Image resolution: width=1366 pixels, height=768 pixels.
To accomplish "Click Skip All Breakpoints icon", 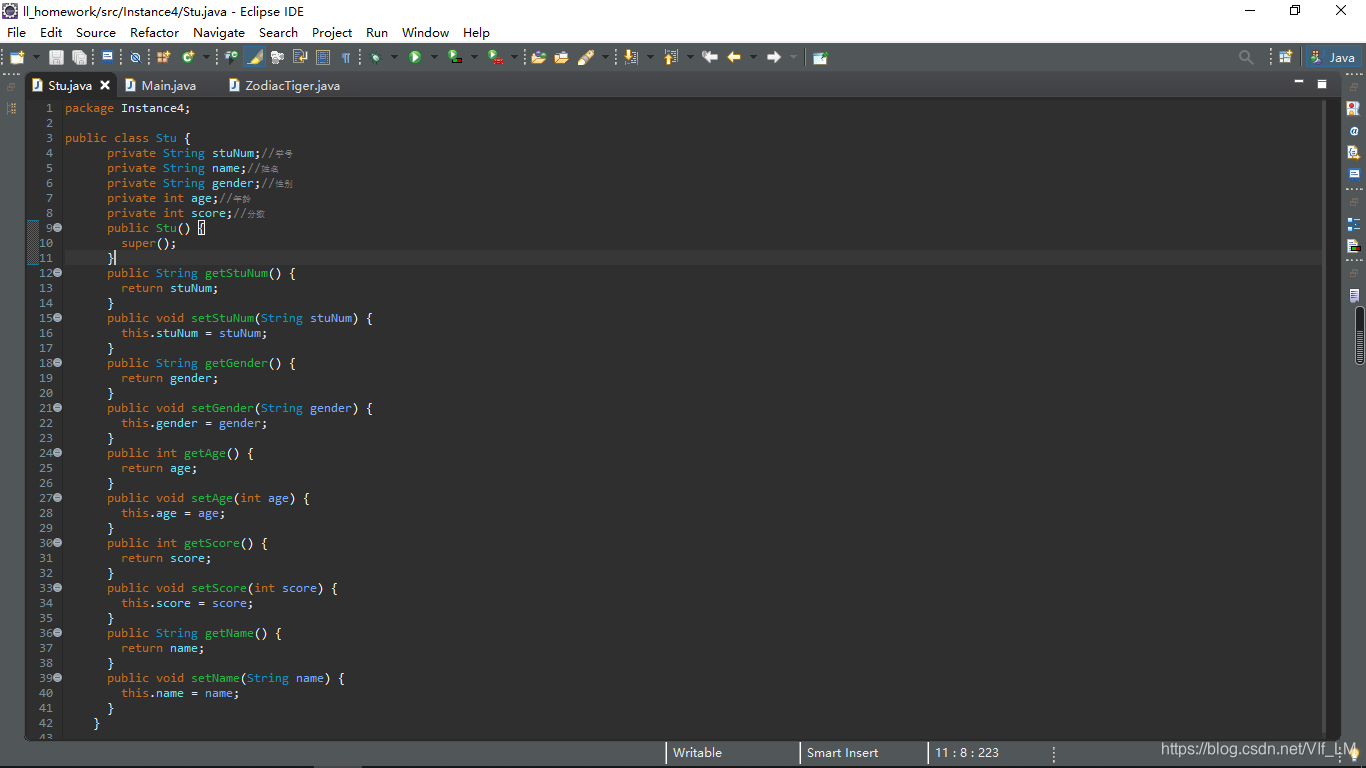I will coord(135,57).
